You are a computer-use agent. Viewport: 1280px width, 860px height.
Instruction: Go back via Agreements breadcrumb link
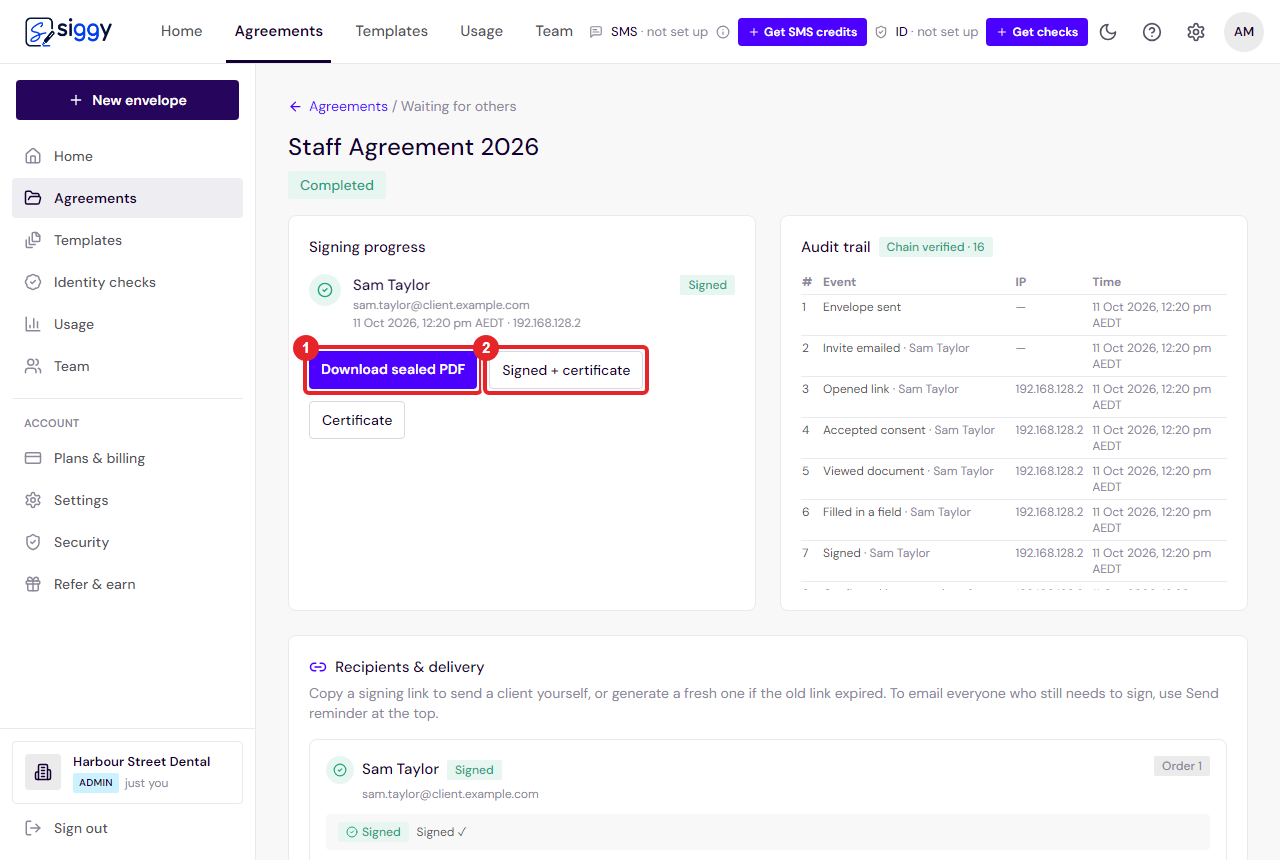[x=348, y=106]
